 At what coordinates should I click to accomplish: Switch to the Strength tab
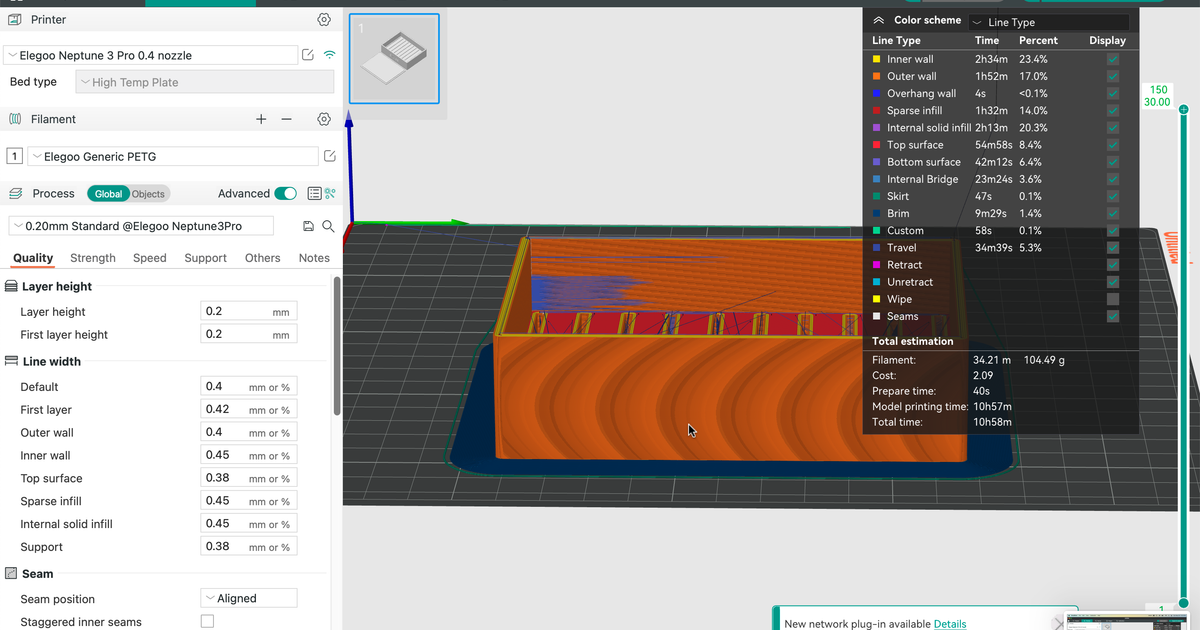(93, 258)
